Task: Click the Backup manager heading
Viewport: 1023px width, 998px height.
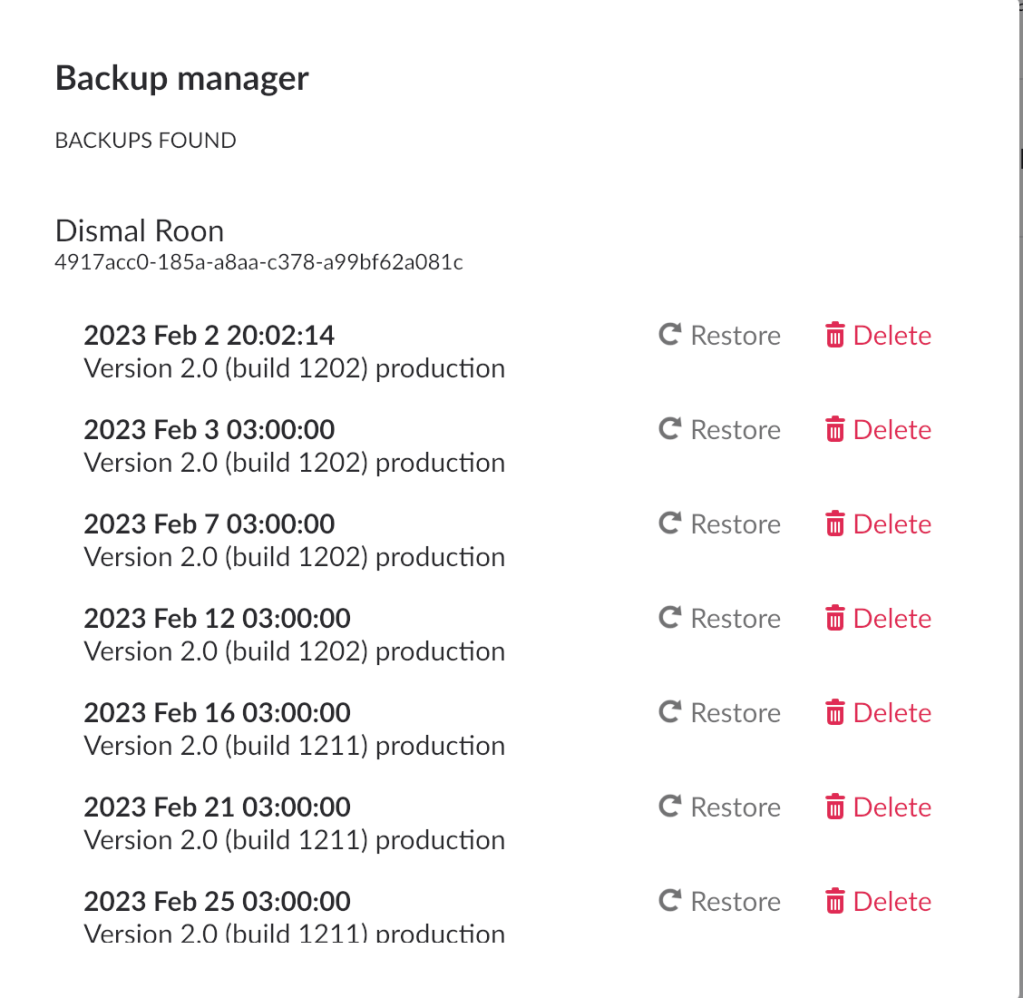Action: point(182,78)
